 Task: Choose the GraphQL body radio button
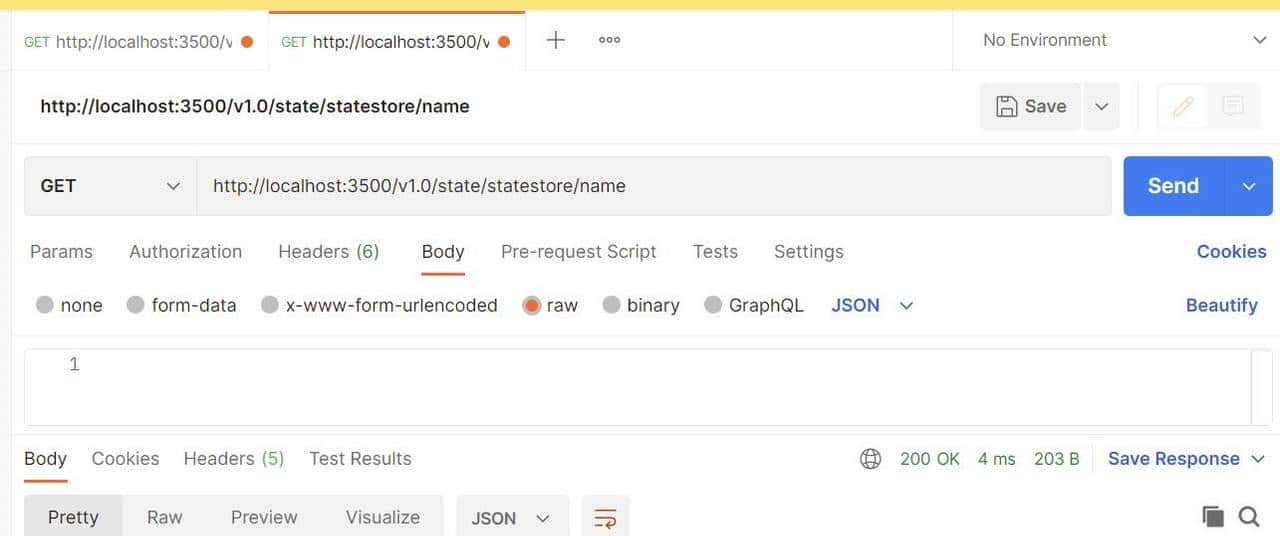pos(713,305)
